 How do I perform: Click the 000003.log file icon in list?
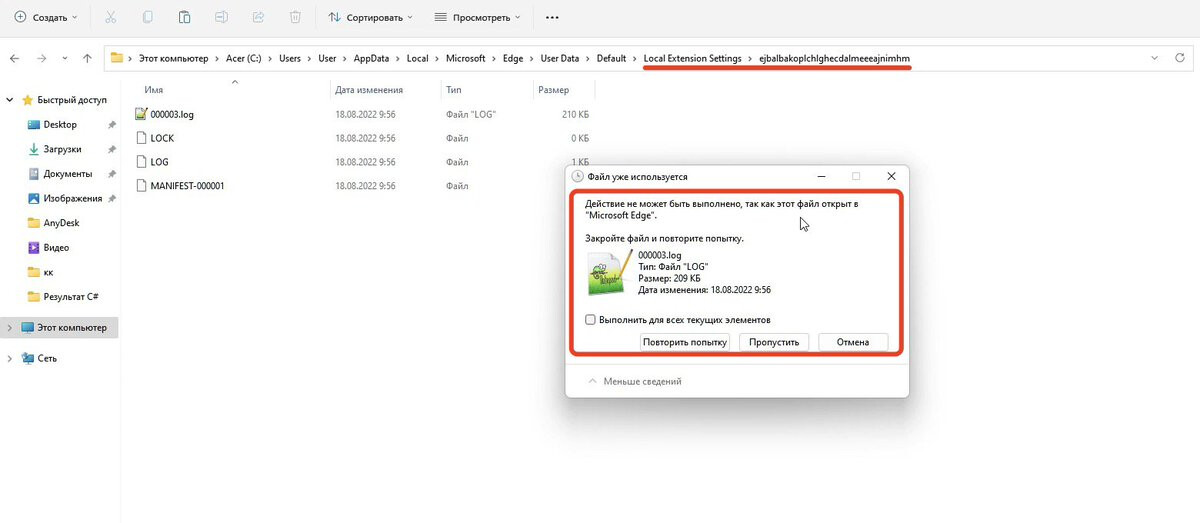[141, 114]
